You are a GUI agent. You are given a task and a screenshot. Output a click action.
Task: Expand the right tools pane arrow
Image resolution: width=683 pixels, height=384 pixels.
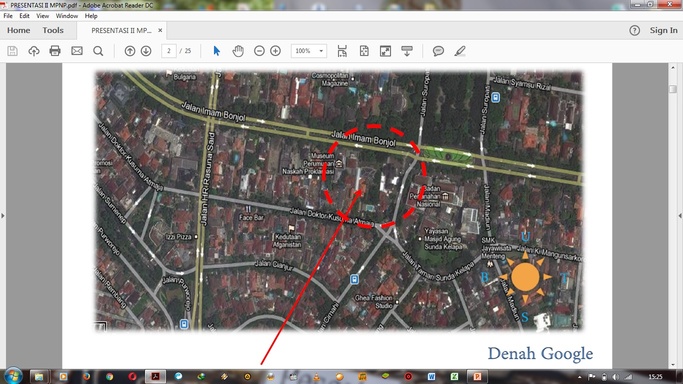pos(680,216)
